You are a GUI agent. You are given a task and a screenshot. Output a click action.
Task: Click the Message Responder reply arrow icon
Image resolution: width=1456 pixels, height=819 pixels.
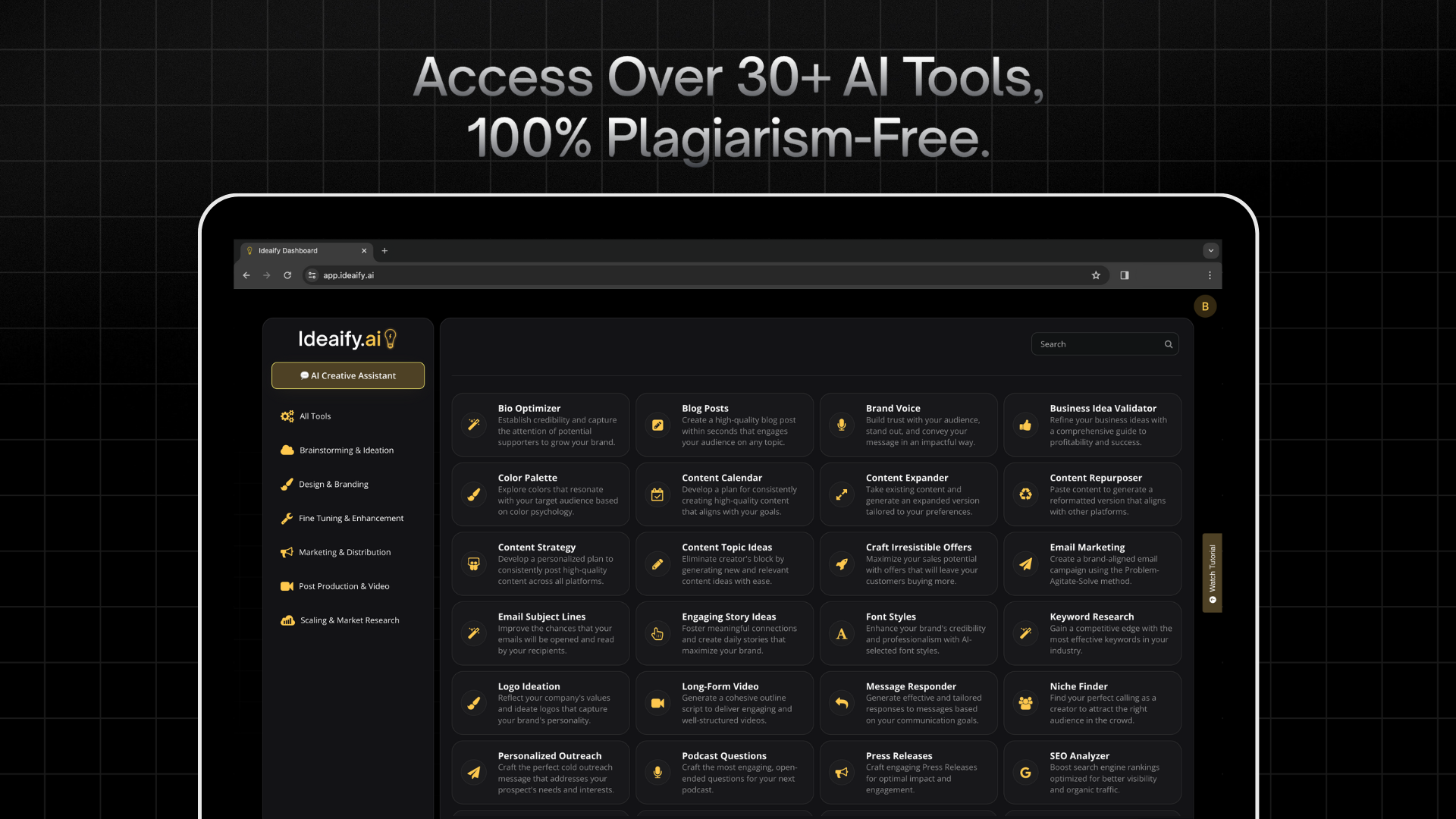click(x=841, y=703)
